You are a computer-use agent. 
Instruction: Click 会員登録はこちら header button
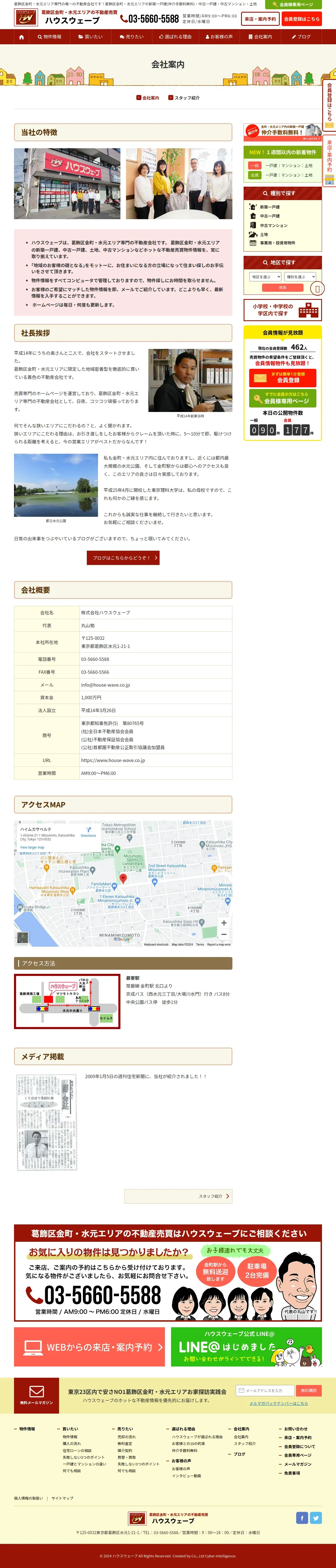(301, 19)
